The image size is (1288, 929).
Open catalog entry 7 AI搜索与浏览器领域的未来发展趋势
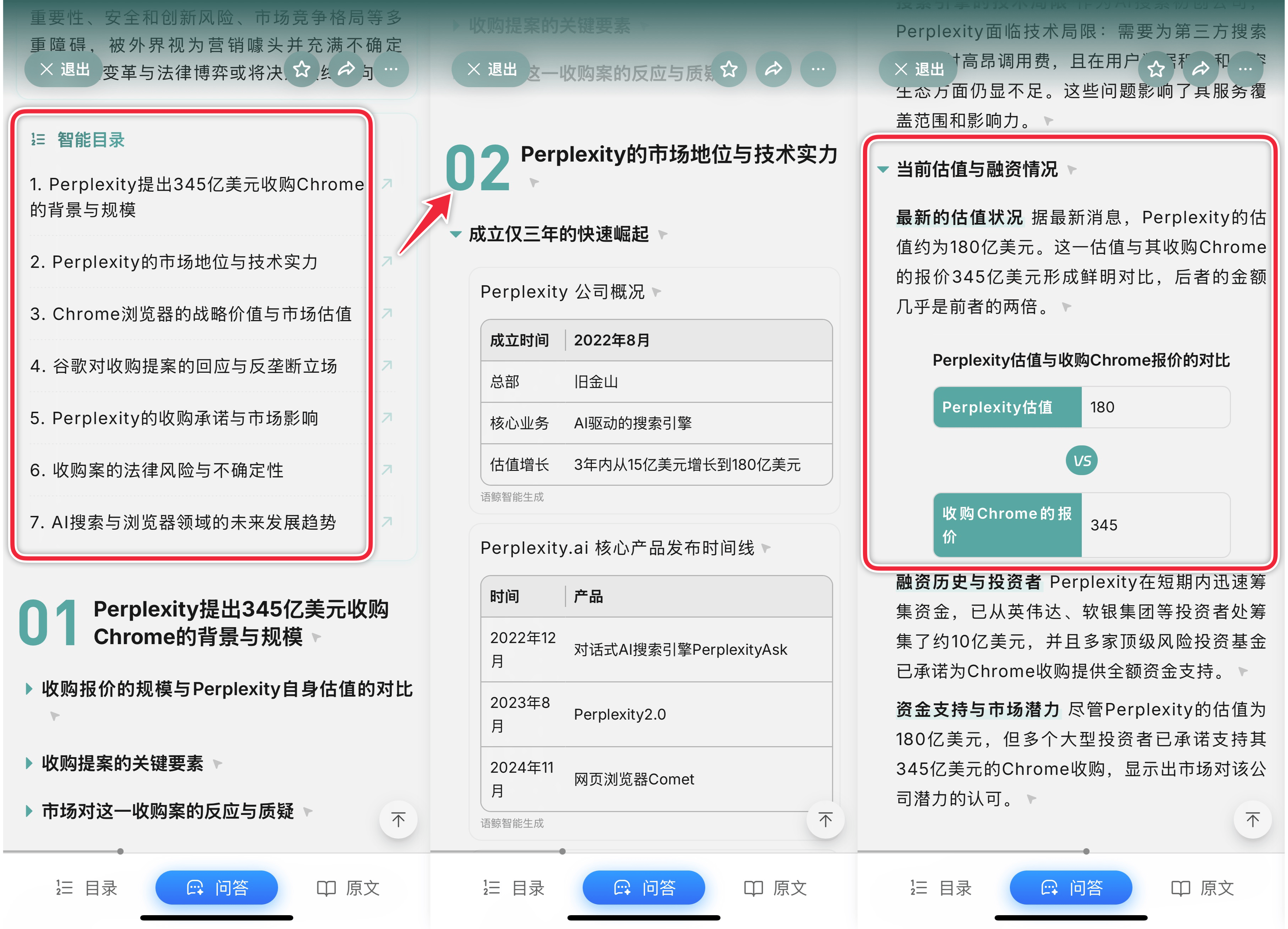click(183, 522)
